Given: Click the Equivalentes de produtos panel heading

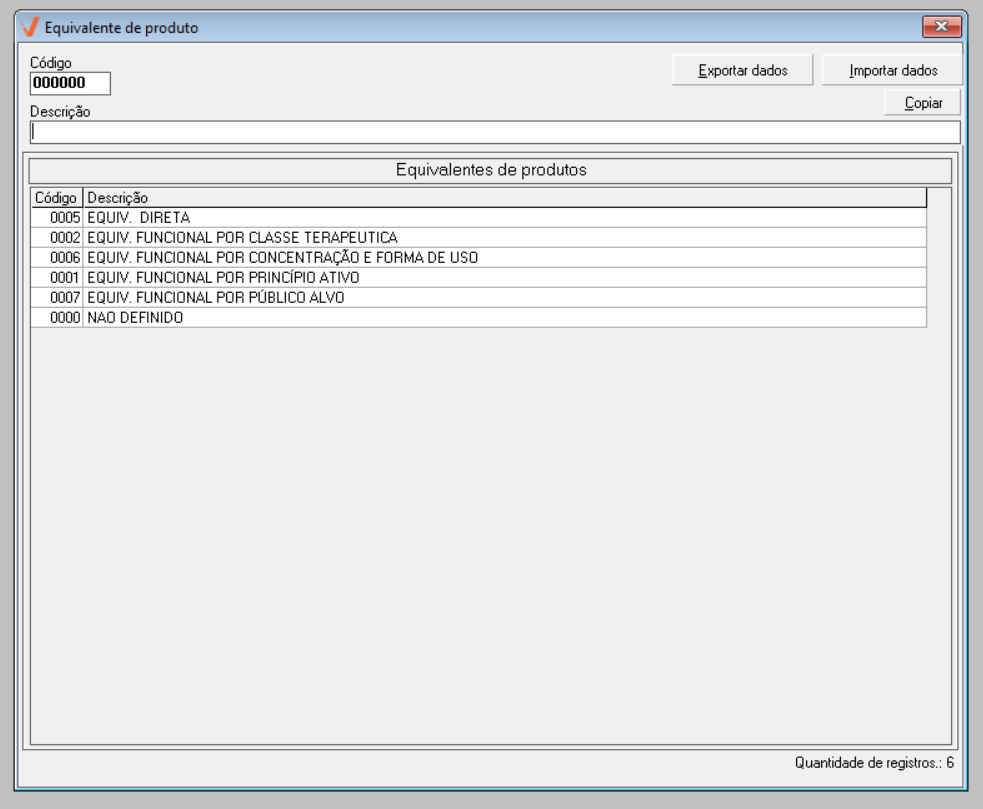Looking at the screenshot, I should [x=491, y=170].
